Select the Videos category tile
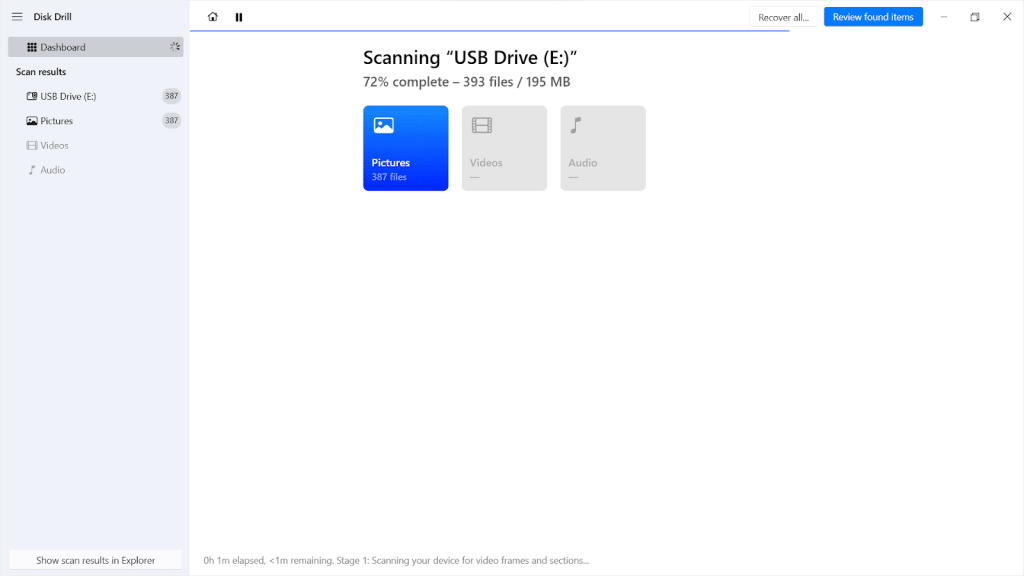The image size is (1024, 576). [x=504, y=148]
